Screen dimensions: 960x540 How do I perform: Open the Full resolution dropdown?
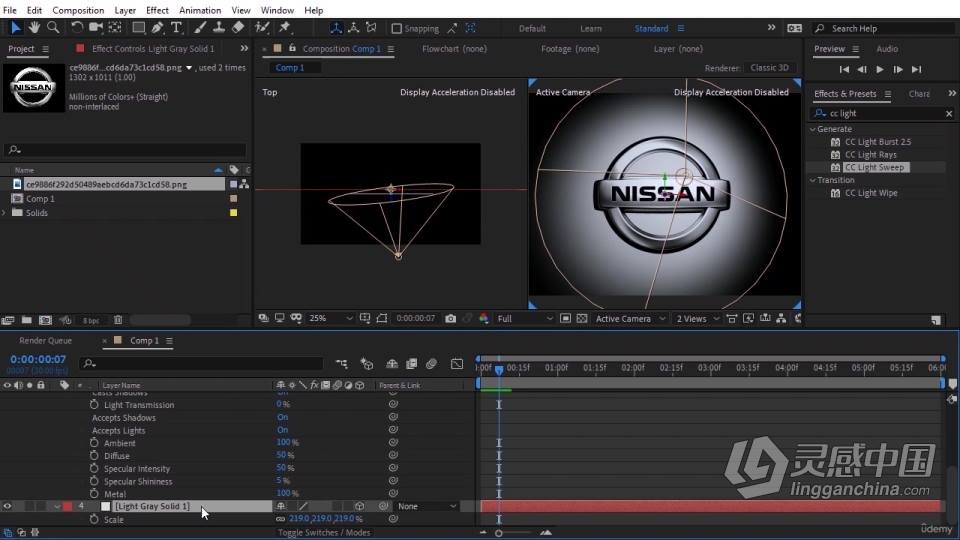tap(525, 318)
